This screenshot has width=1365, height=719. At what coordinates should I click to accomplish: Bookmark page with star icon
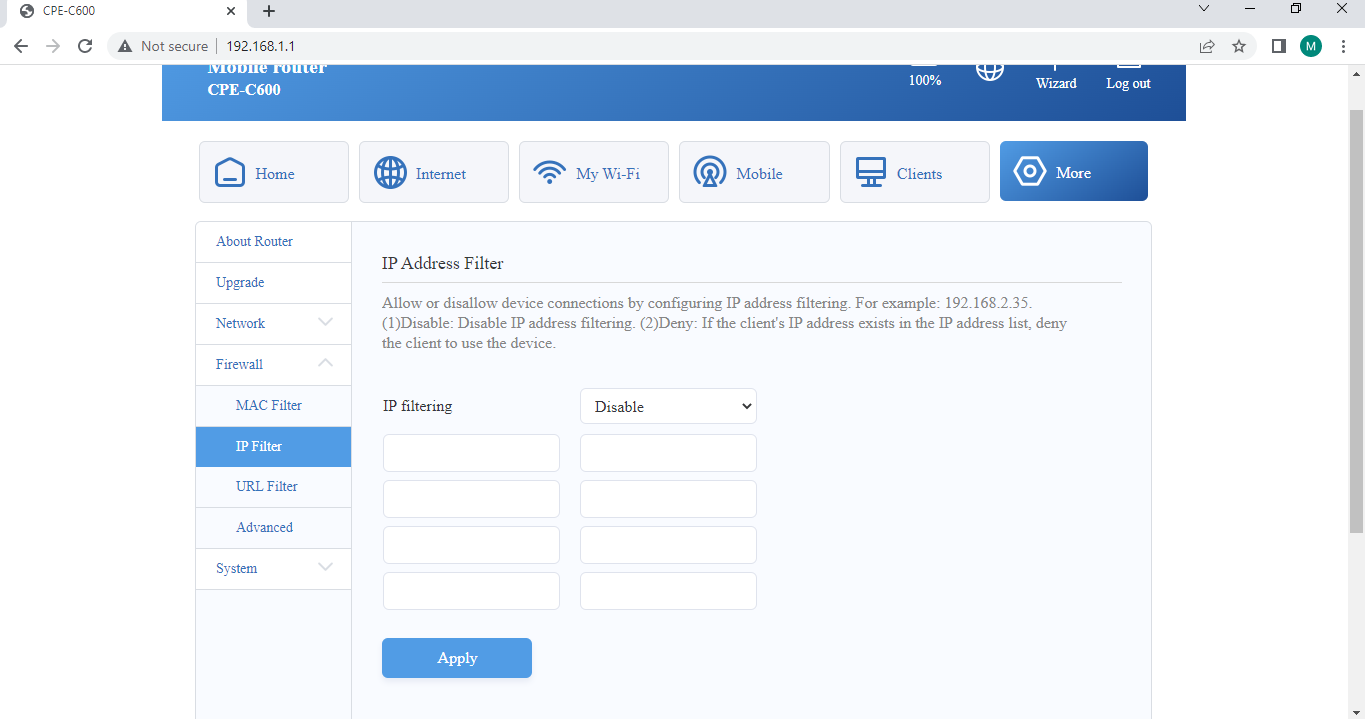(1239, 46)
